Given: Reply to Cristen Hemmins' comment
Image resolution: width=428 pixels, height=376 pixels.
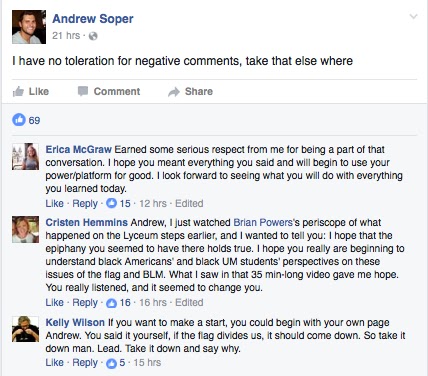Looking at the screenshot, I should pyautogui.click(x=85, y=303).
